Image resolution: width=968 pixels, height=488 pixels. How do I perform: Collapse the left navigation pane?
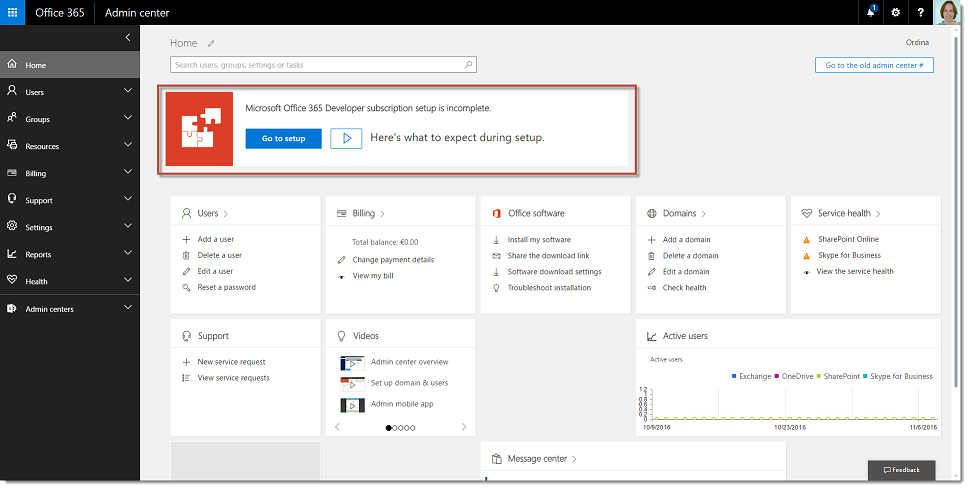pos(128,37)
